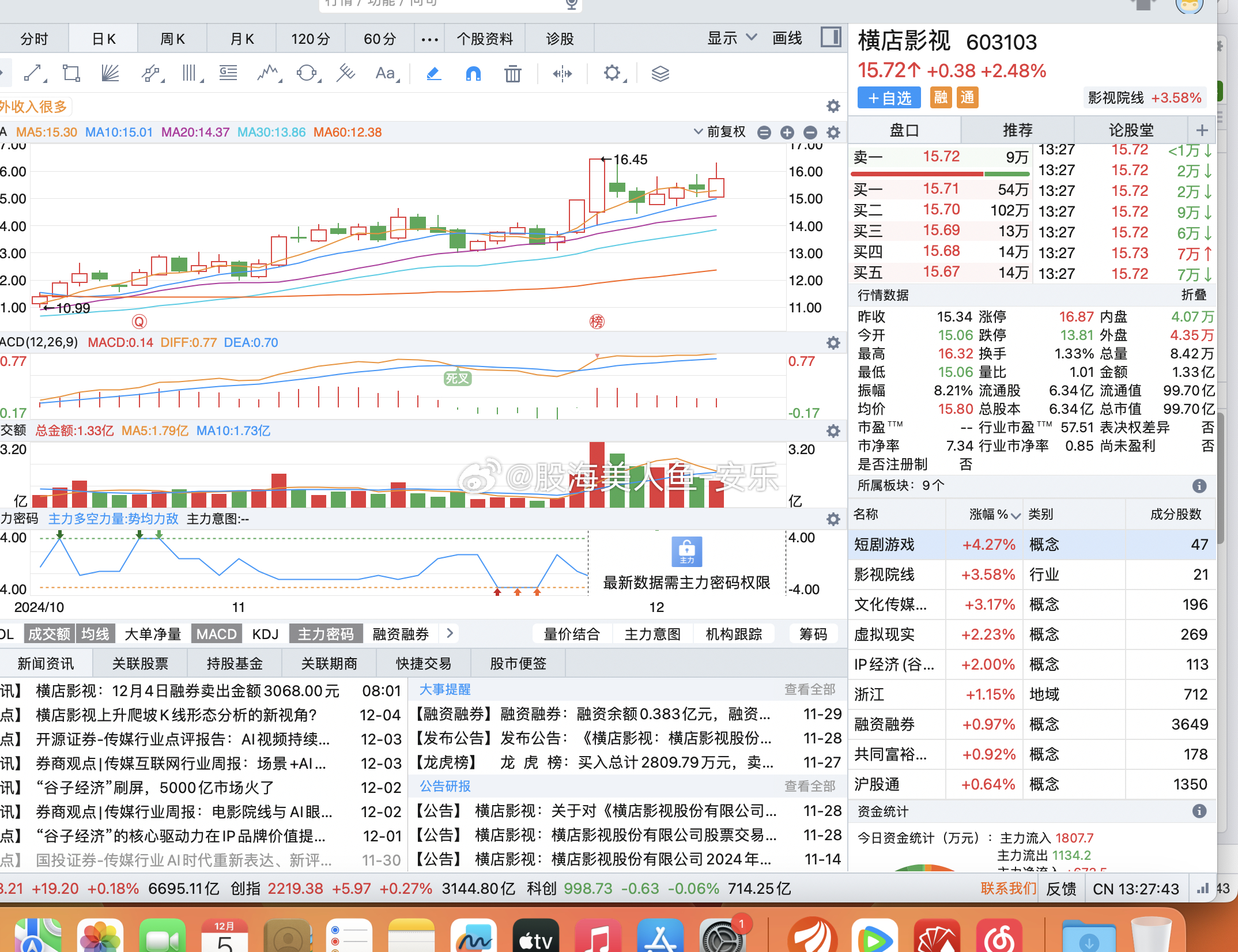Click the info icon beside 资金统计
This screenshot has height=952, width=1238.
tap(1199, 811)
